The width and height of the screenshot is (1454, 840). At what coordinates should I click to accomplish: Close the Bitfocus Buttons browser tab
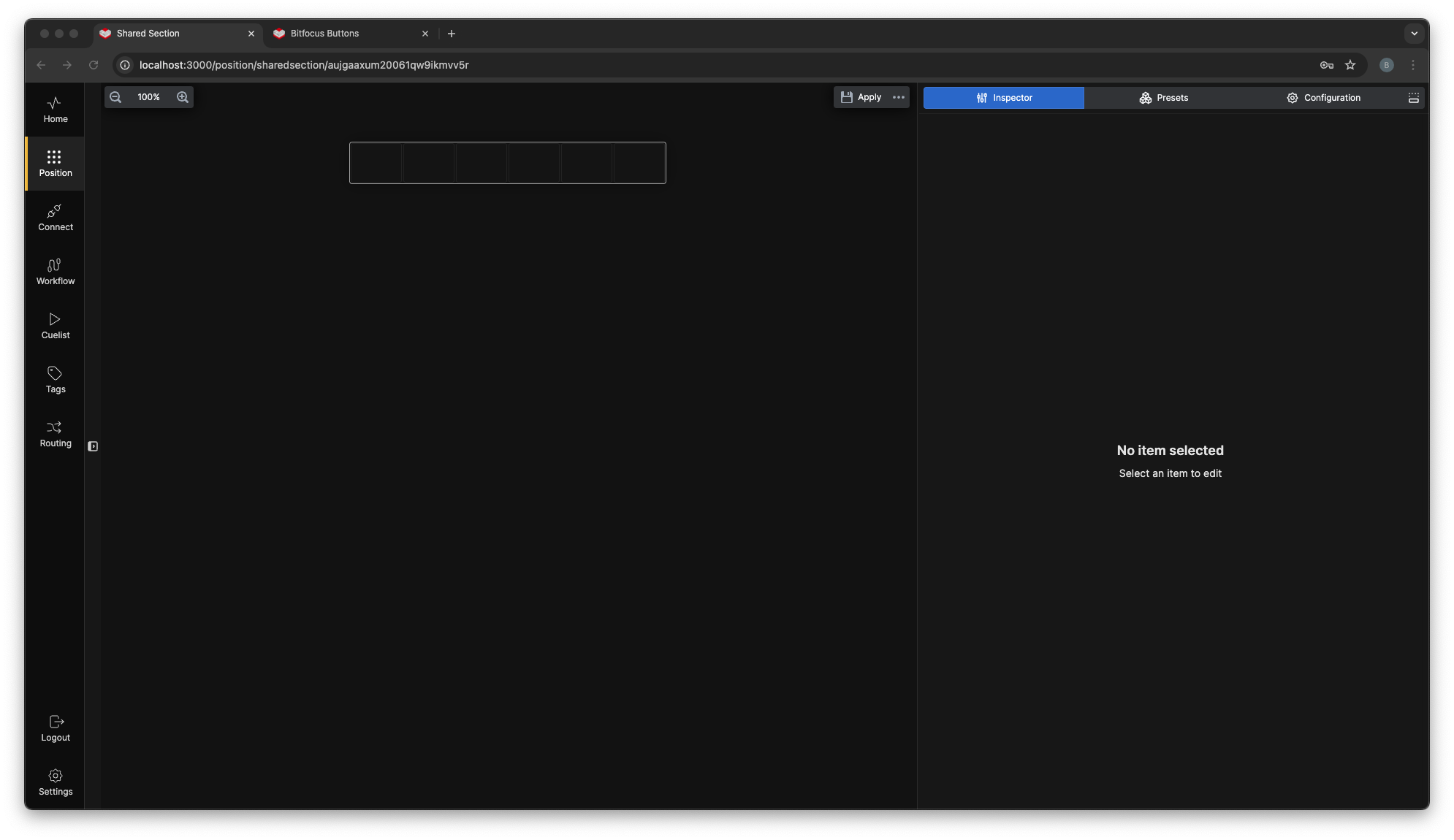[x=425, y=34]
